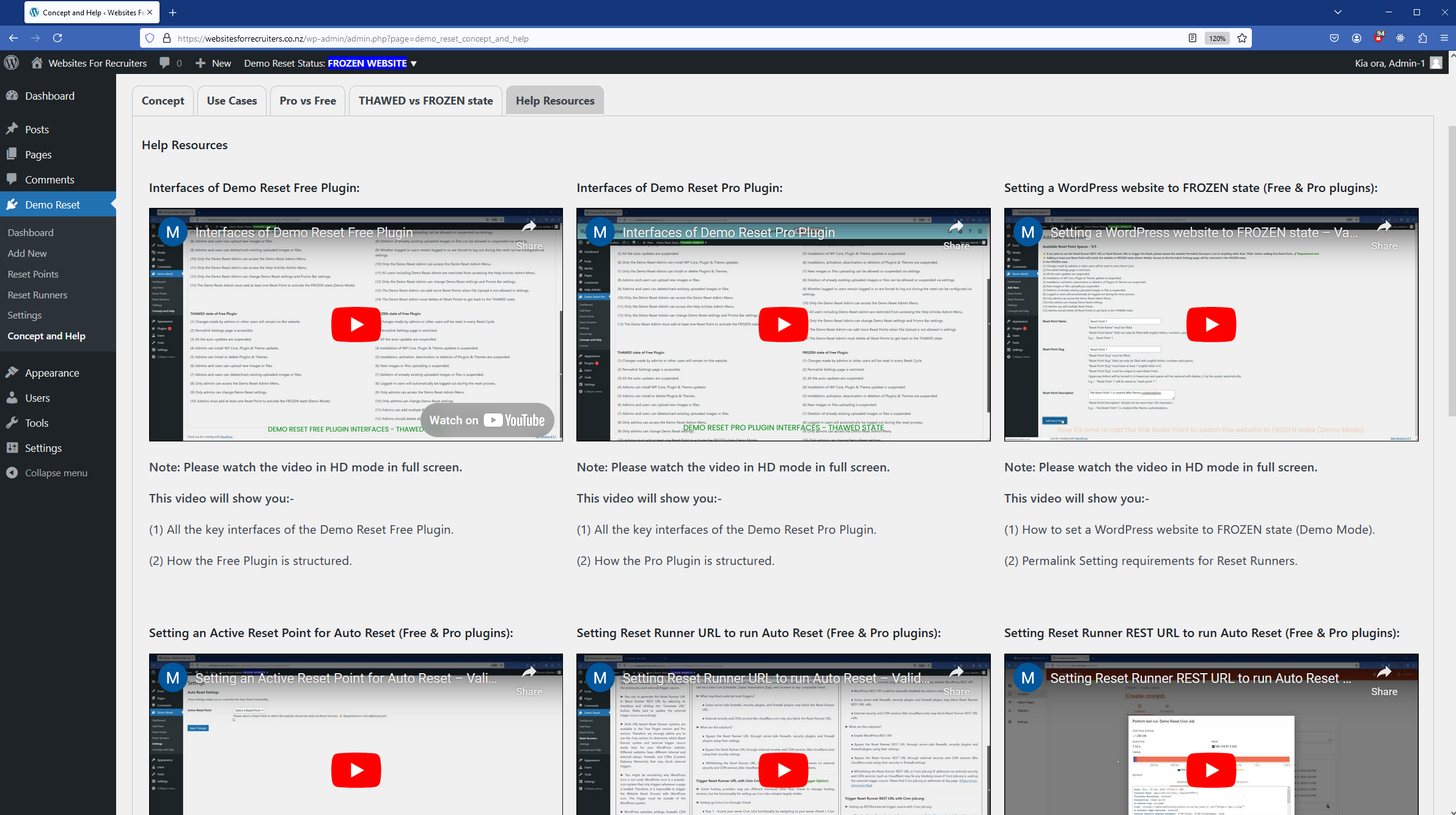
Task: Expand Demo Reset Status dropdown arrow
Action: [414, 64]
